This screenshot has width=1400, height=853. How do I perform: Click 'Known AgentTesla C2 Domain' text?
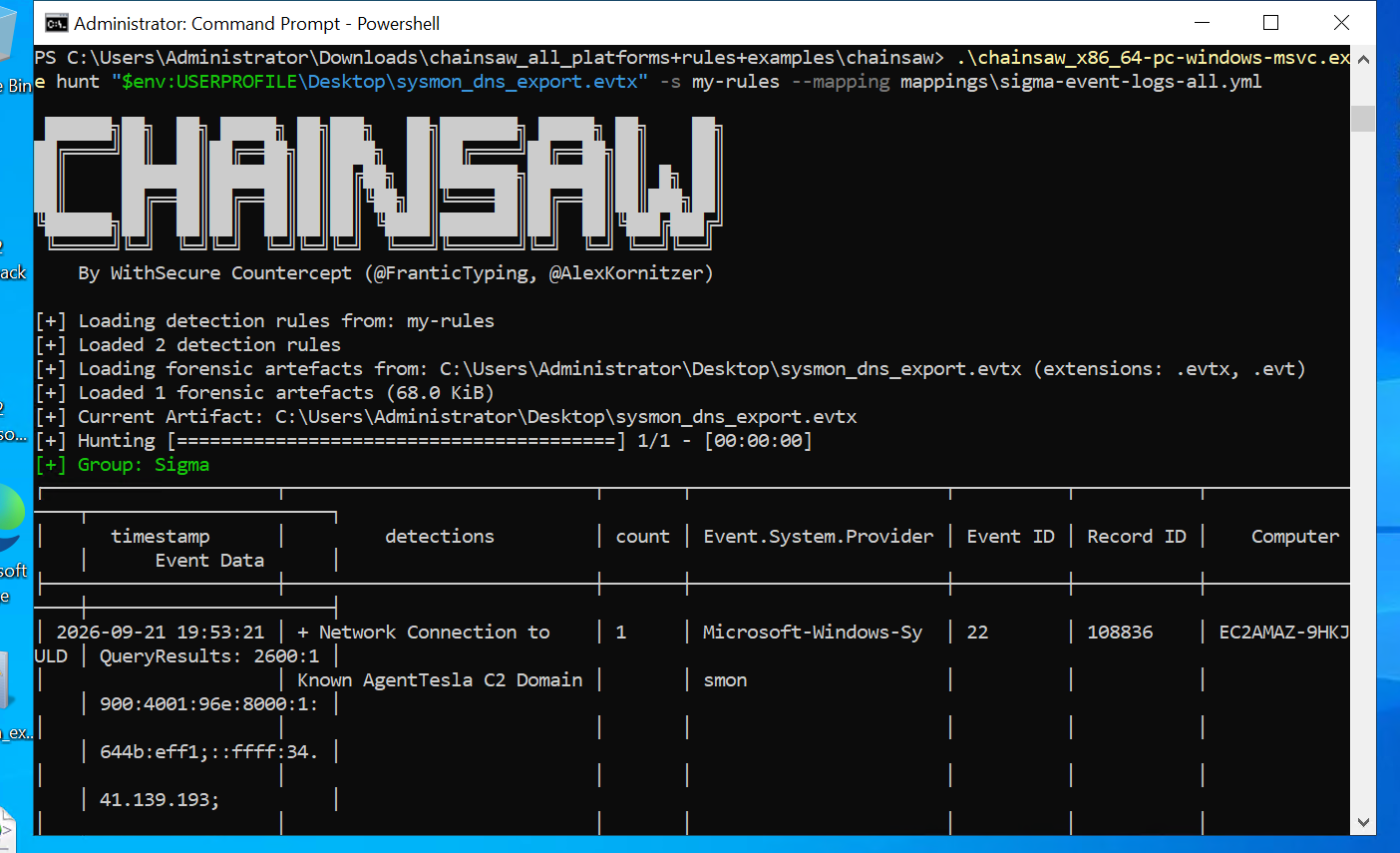pos(440,679)
